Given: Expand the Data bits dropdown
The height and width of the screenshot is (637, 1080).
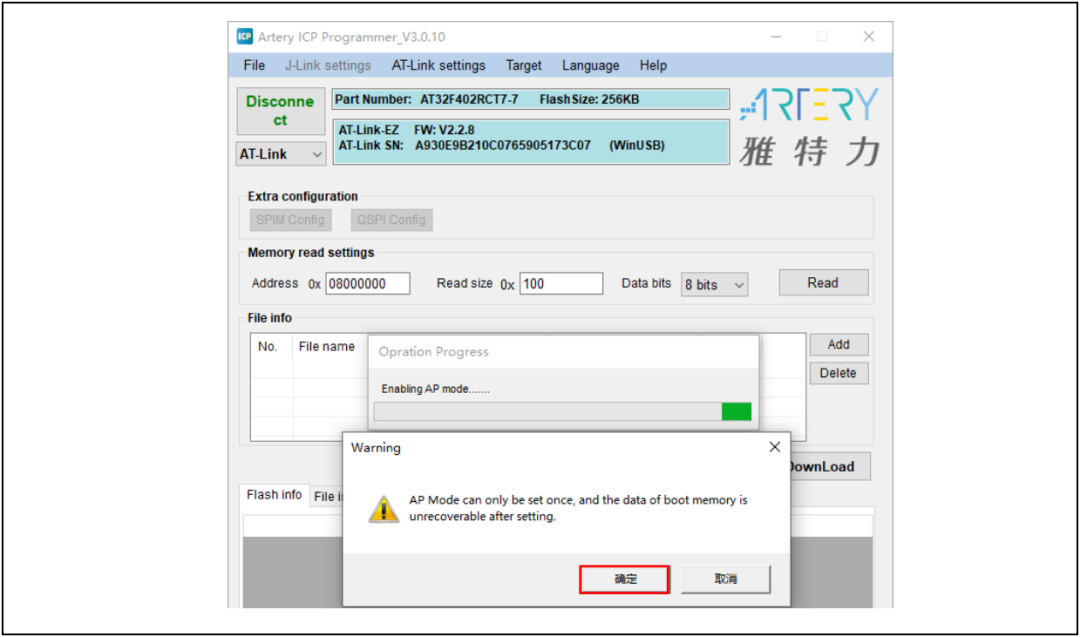Looking at the screenshot, I should [x=714, y=284].
